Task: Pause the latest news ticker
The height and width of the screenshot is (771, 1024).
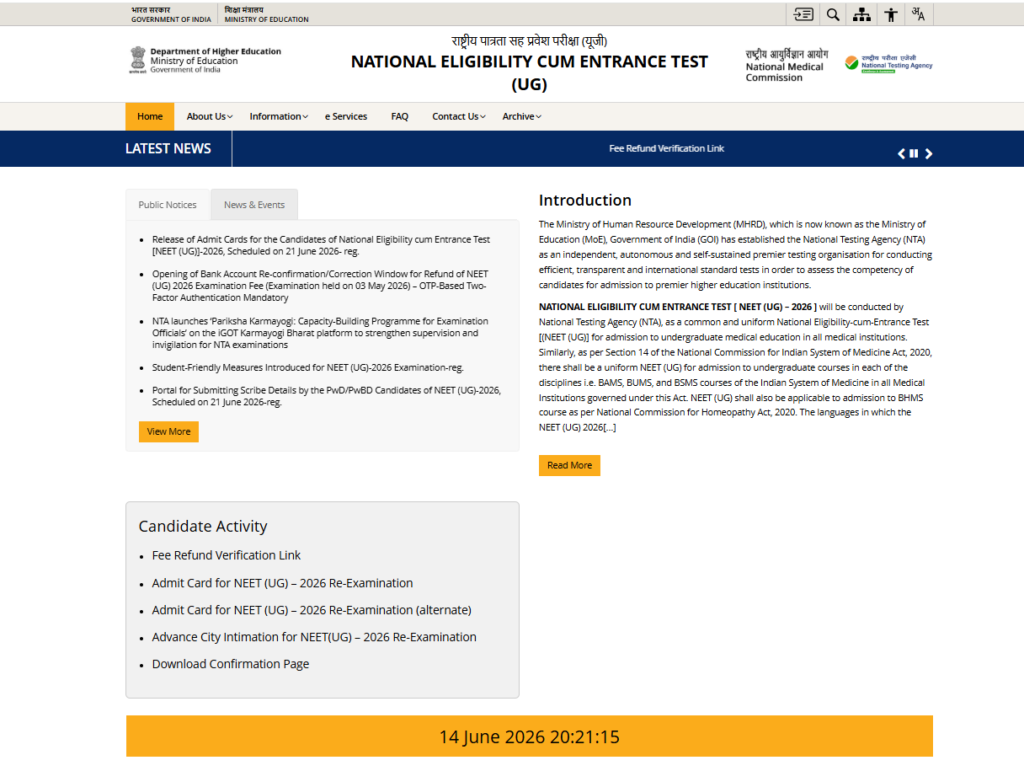Action: 914,153
